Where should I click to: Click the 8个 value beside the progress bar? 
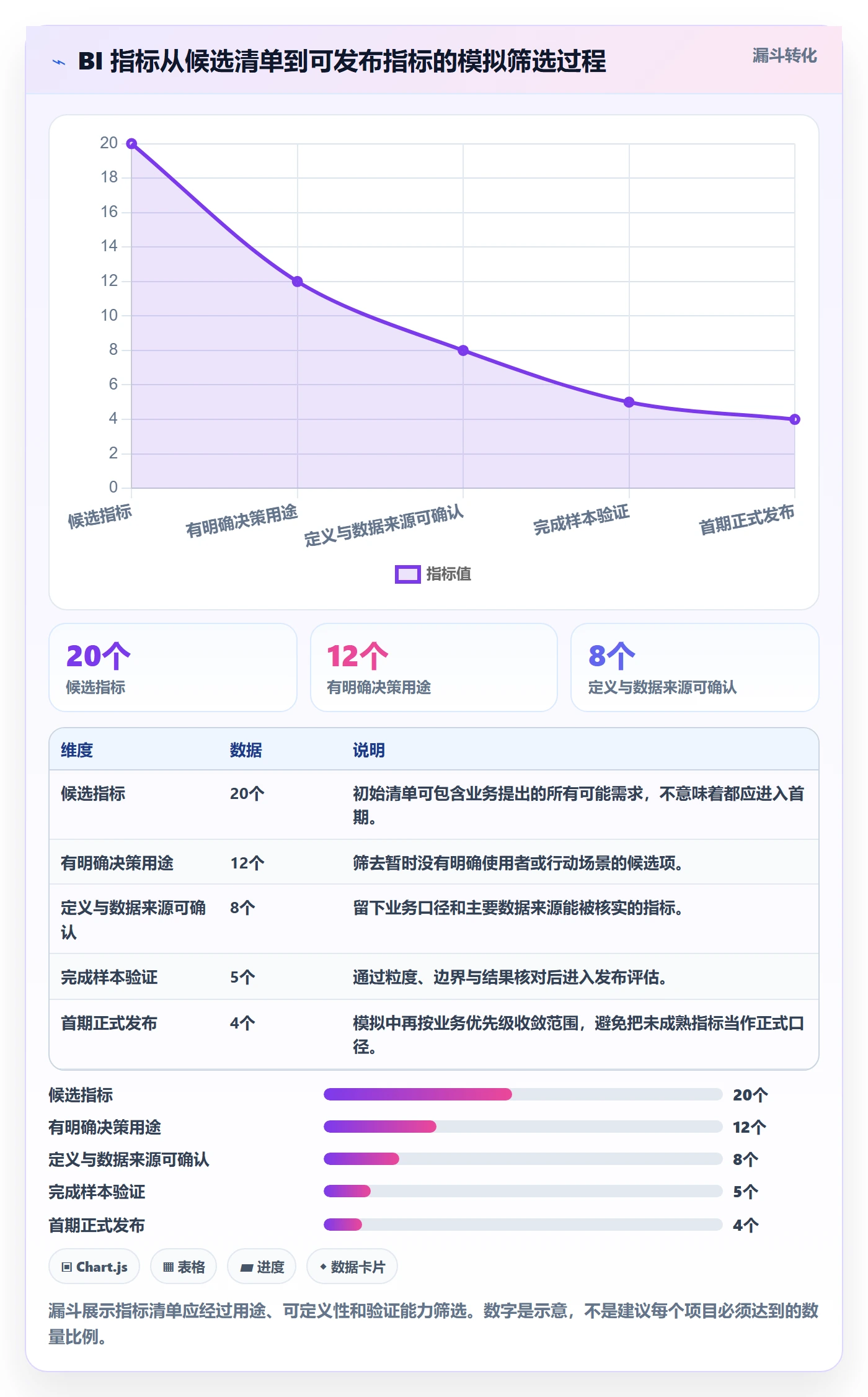click(745, 1159)
